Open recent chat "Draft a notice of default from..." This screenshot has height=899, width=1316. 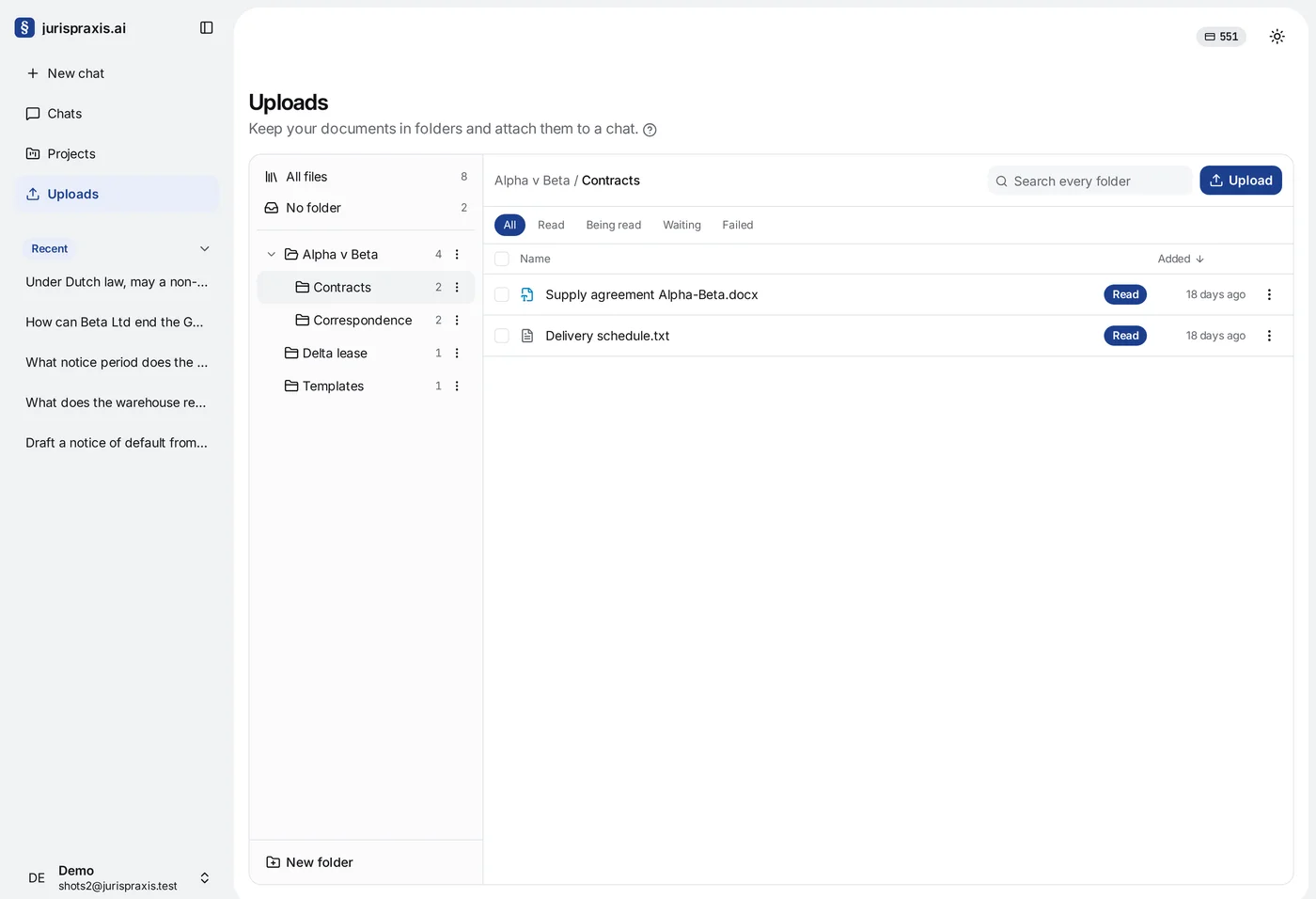coord(117,443)
